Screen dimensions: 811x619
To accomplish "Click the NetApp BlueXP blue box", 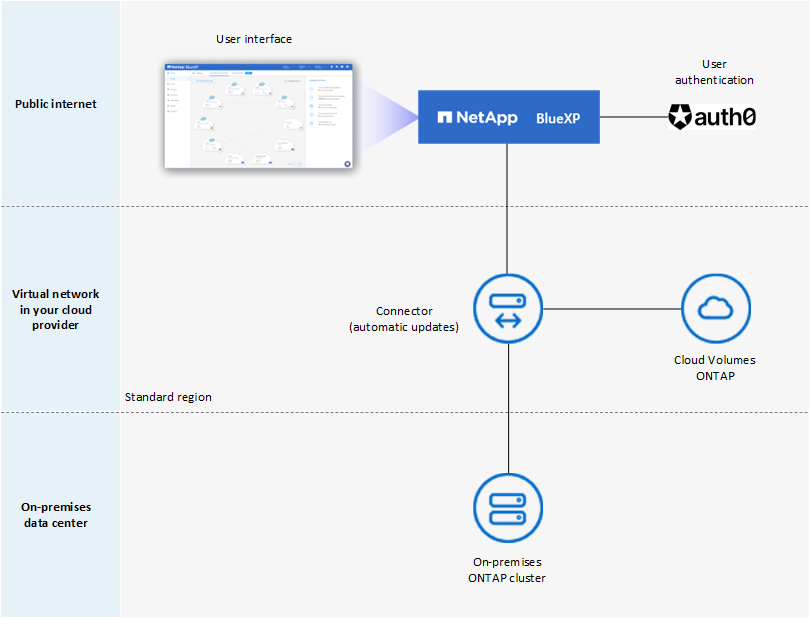I will (x=509, y=117).
